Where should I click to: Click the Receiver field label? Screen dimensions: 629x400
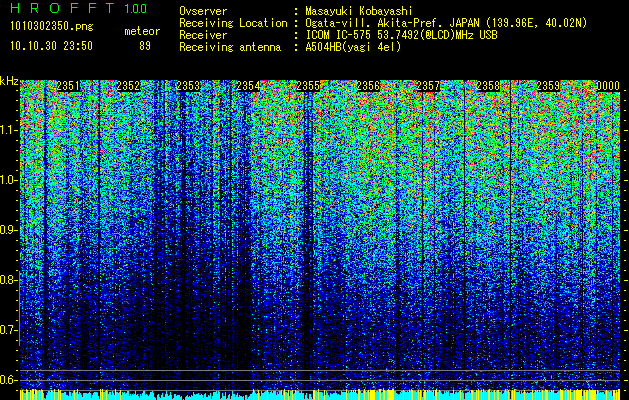(203, 35)
